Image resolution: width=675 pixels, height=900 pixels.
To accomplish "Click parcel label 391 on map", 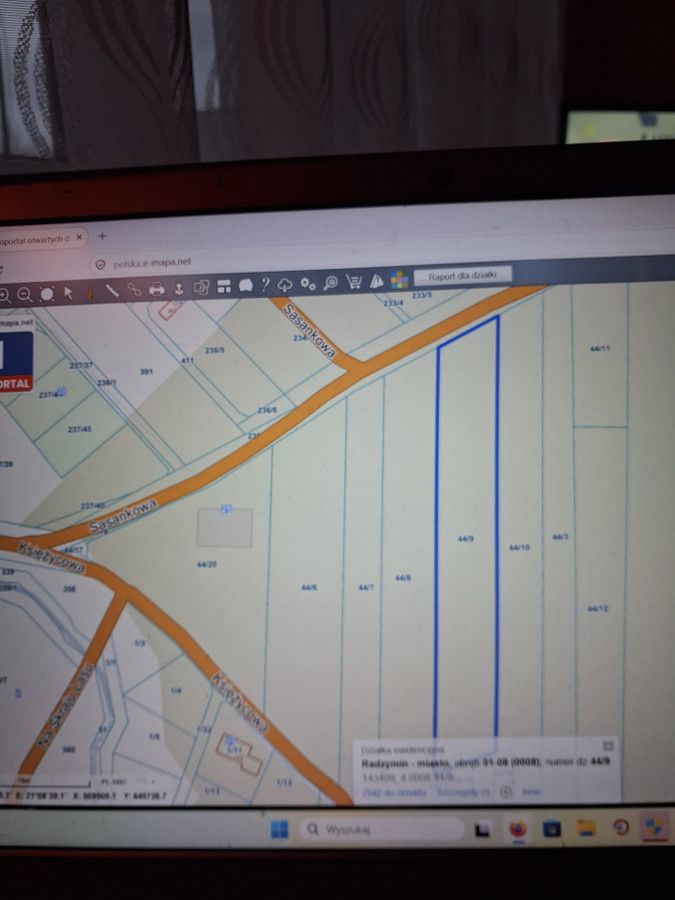I will tap(146, 372).
